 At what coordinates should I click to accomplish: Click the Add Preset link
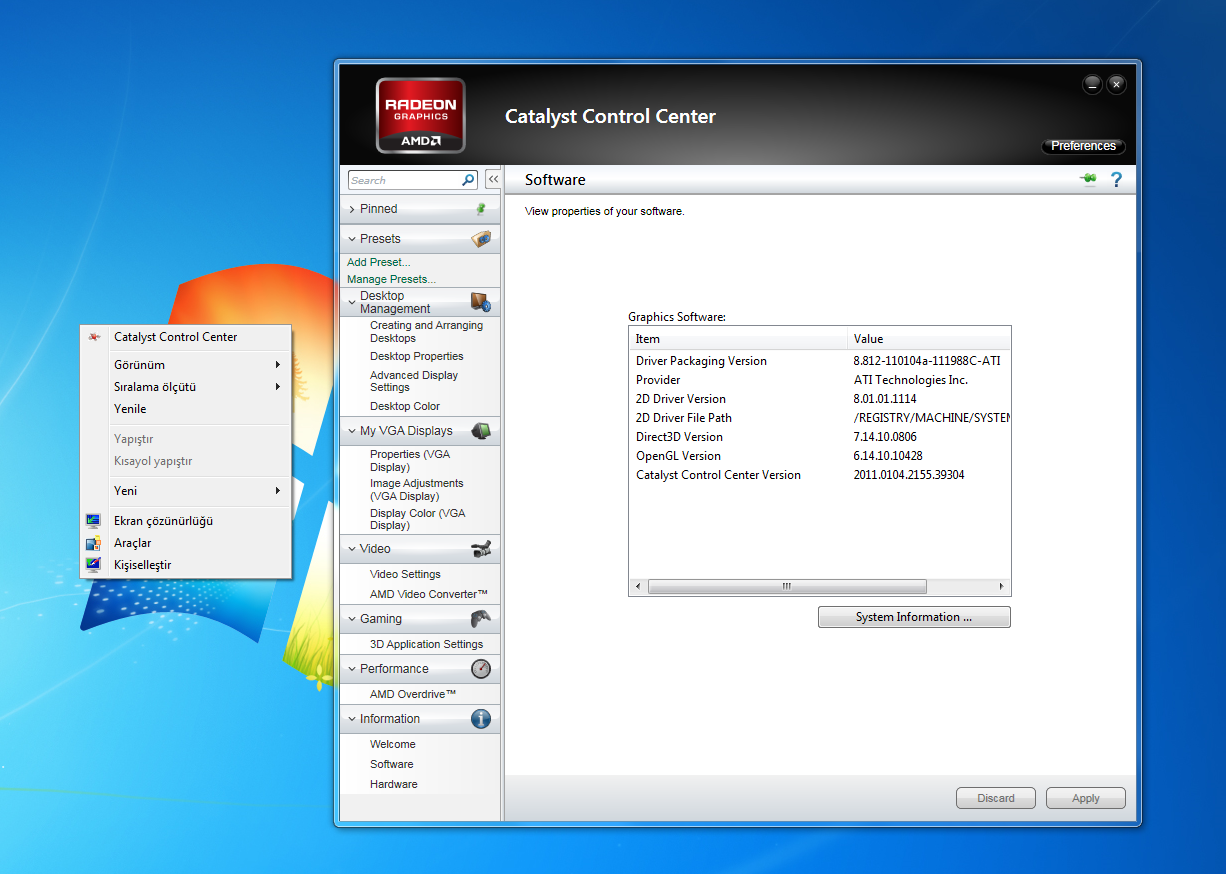(x=378, y=262)
